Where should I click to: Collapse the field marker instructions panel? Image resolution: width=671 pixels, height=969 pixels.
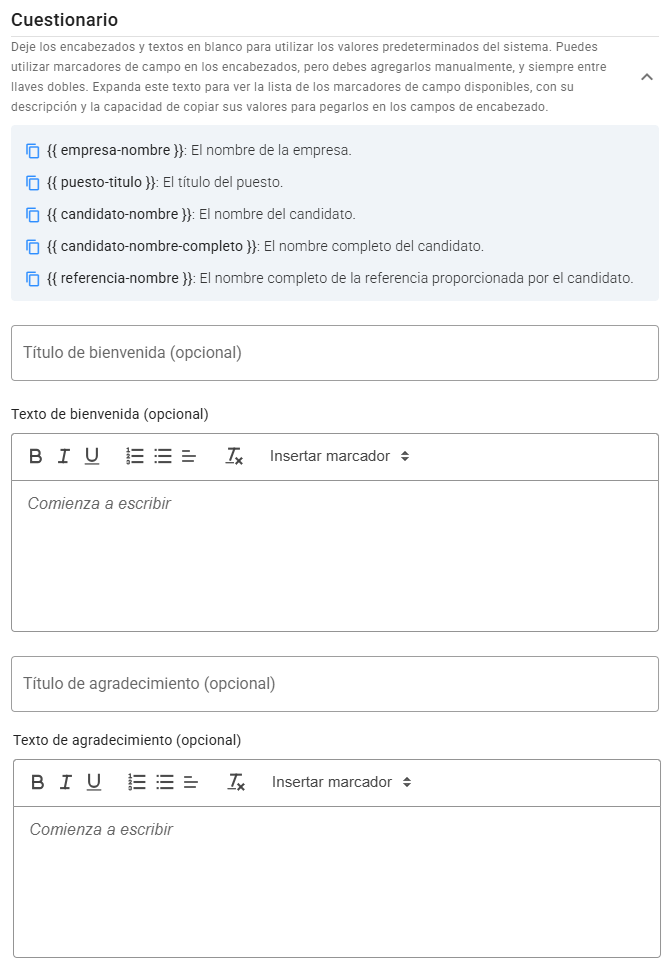[648, 75]
